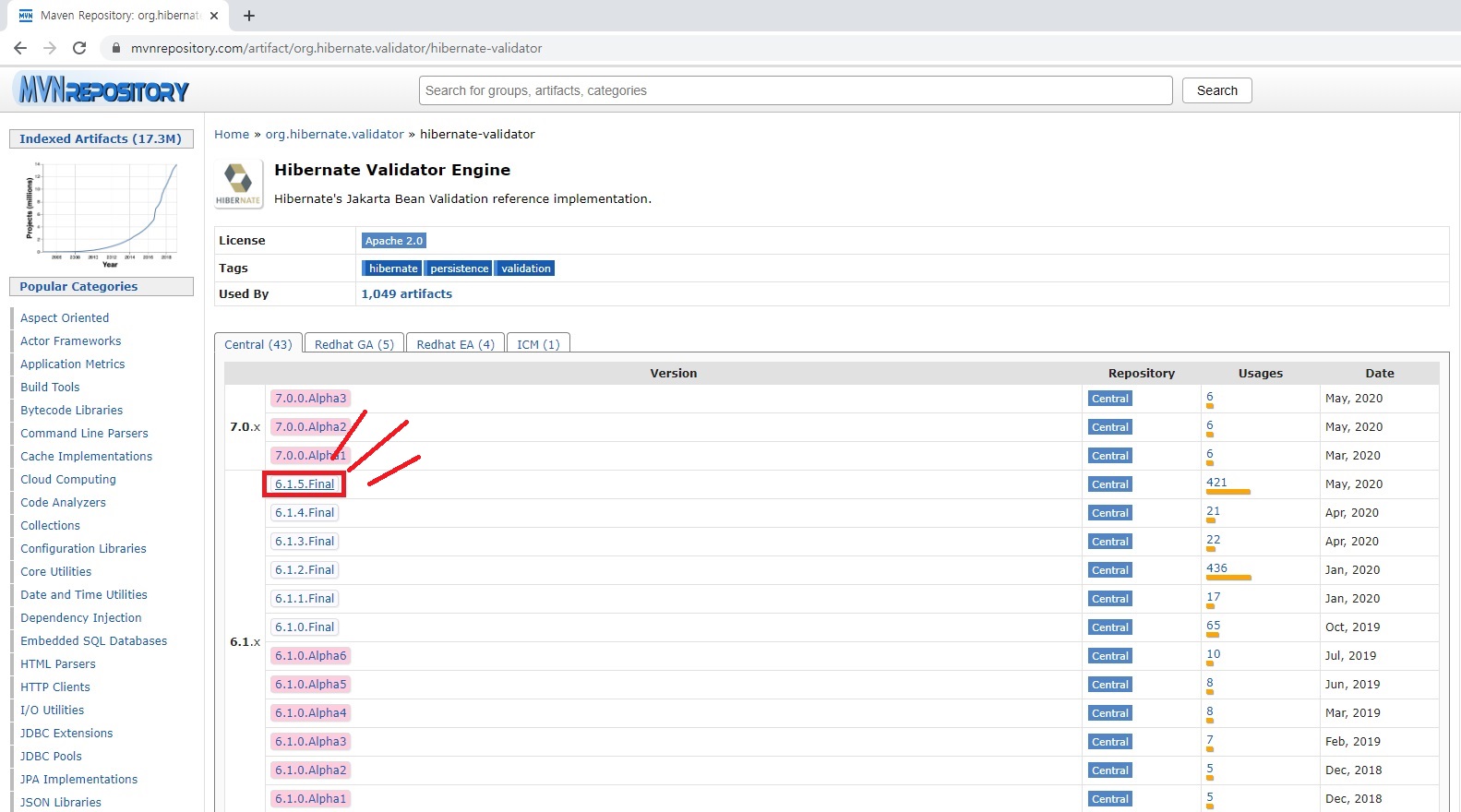Open version 6.1.0.Alpha4

coord(310,713)
